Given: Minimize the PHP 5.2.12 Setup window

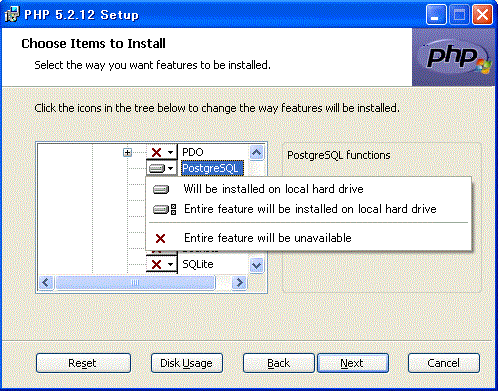Looking at the screenshot, I should coord(436,15).
